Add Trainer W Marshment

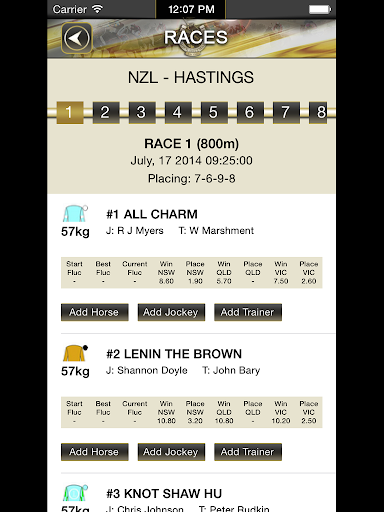[x=248, y=312]
